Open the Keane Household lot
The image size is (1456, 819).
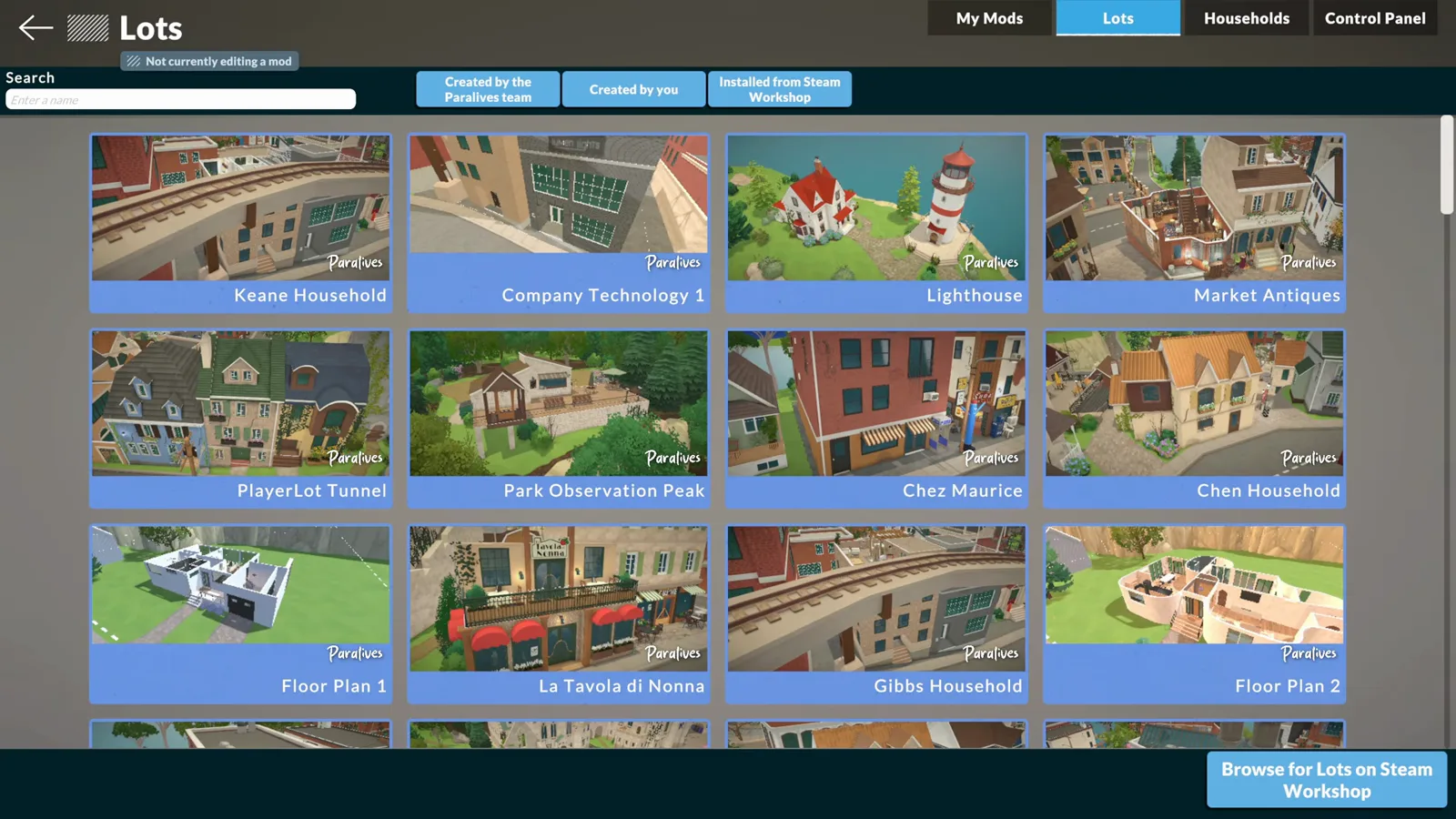pyautogui.click(x=240, y=223)
